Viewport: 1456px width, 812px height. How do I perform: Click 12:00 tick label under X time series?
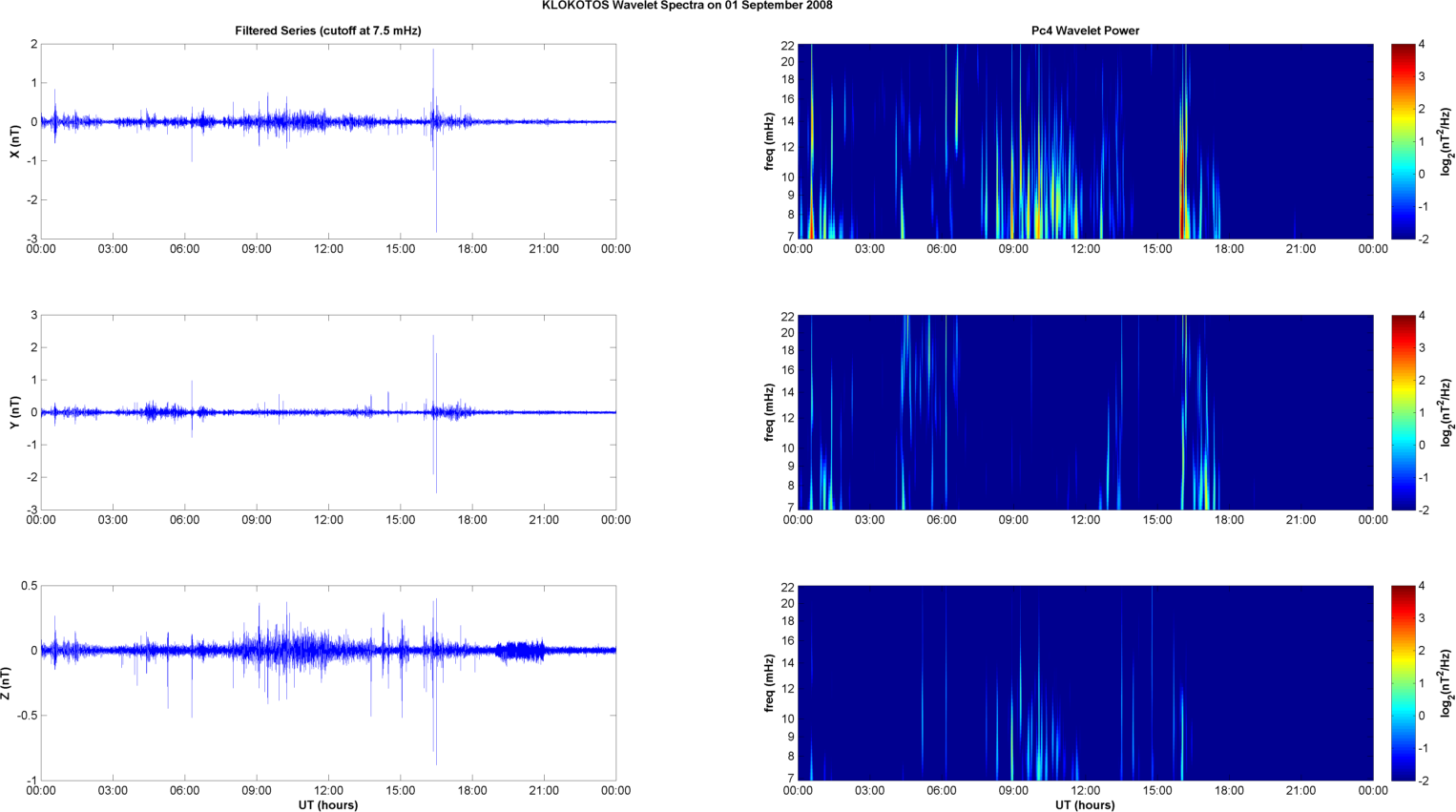click(x=328, y=249)
